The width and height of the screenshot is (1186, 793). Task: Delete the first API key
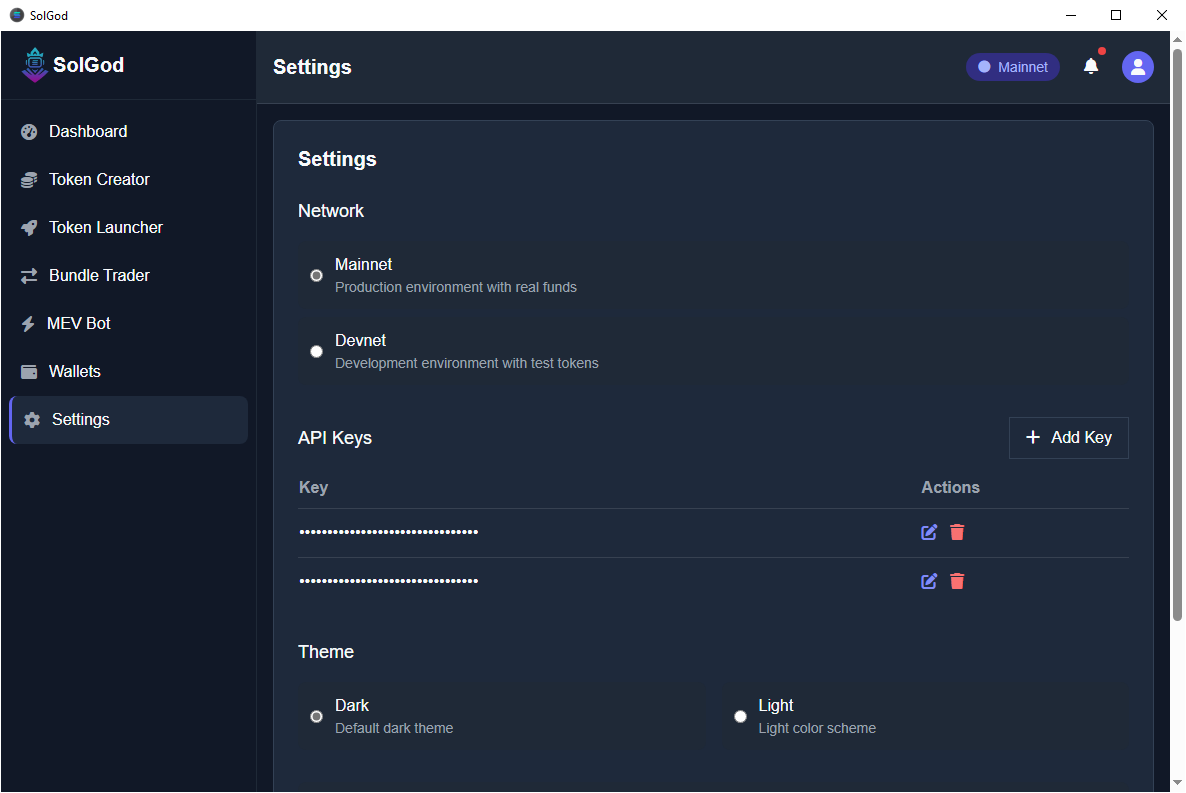(x=957, y=532)
